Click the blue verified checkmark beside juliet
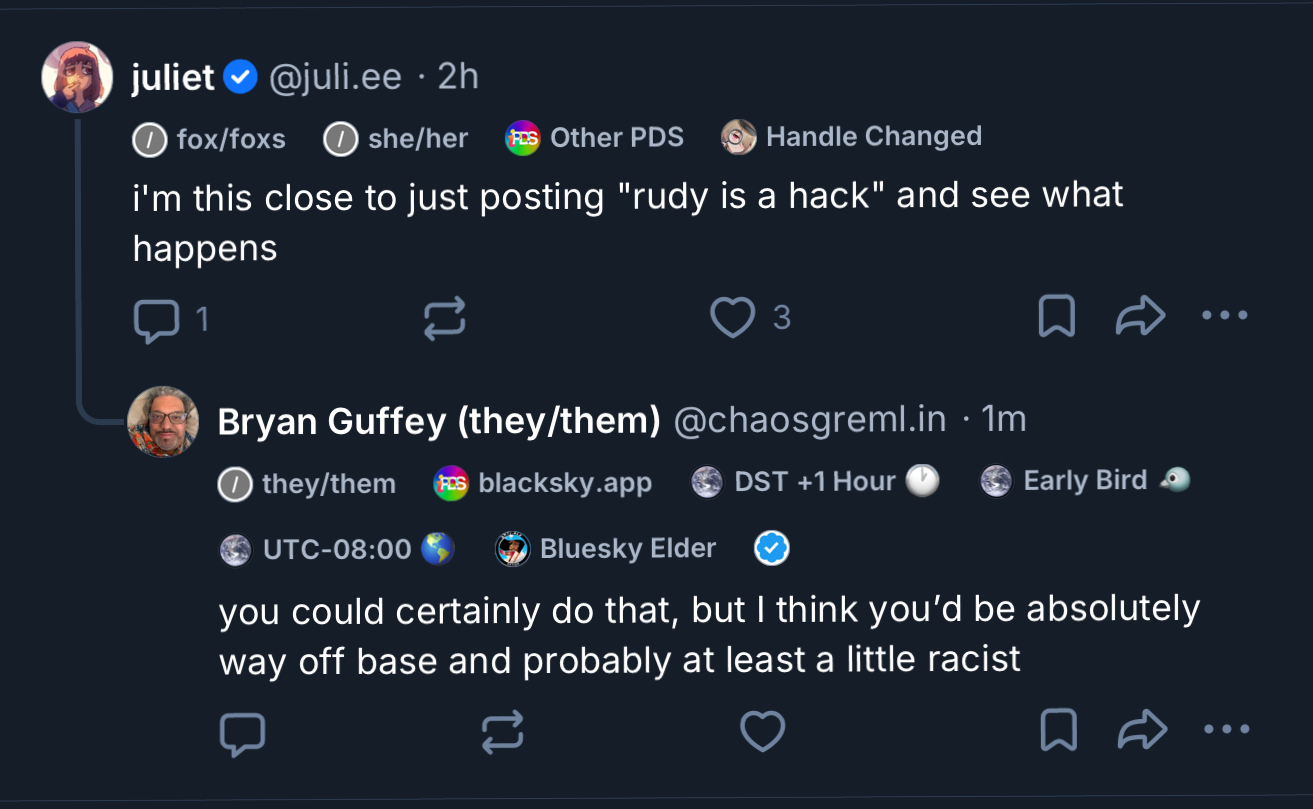Viewport: 1313px width, 809px height. click(x=241, y=77)
